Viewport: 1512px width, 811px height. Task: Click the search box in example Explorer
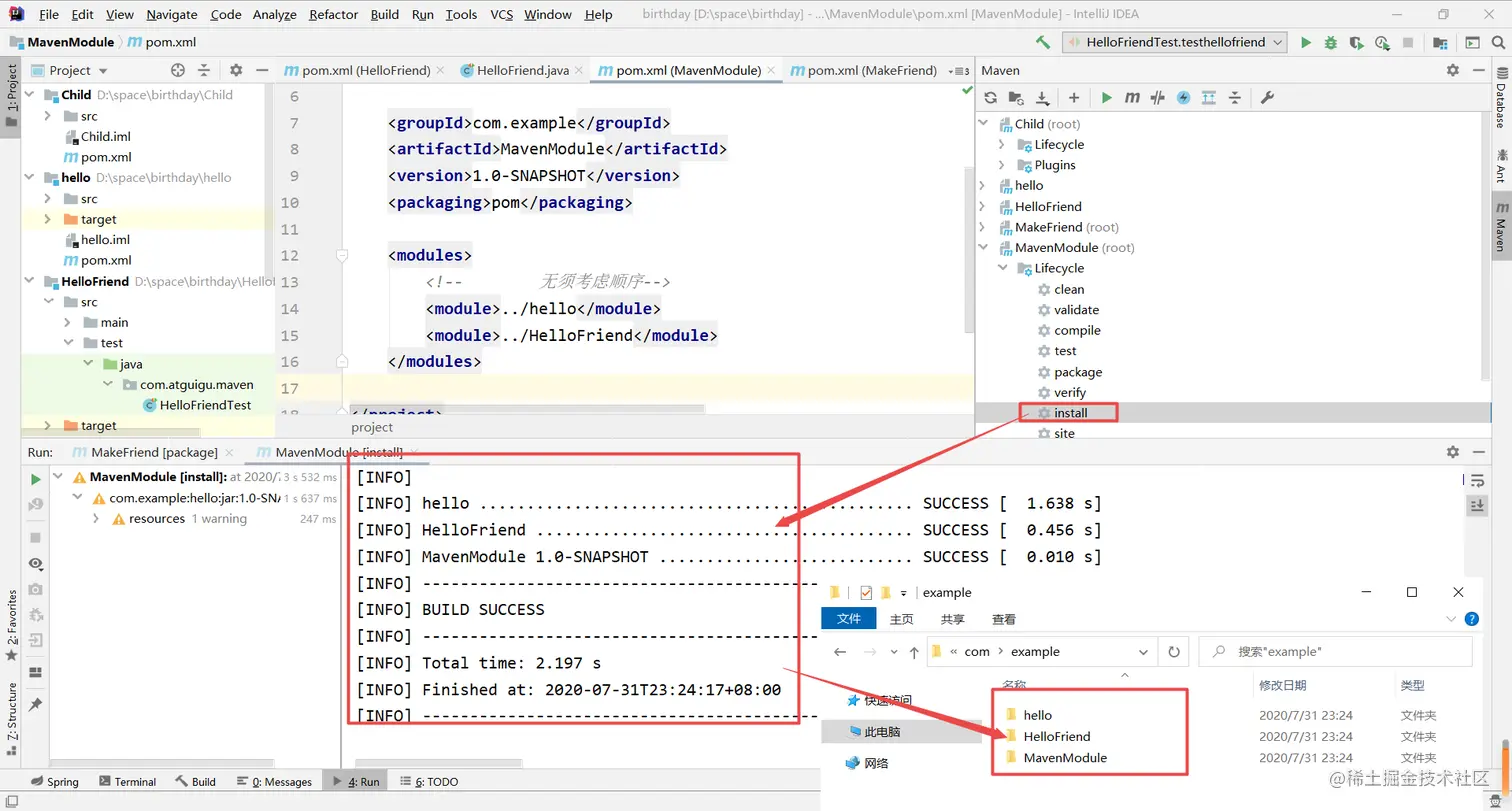click(x=1335, y=651)
